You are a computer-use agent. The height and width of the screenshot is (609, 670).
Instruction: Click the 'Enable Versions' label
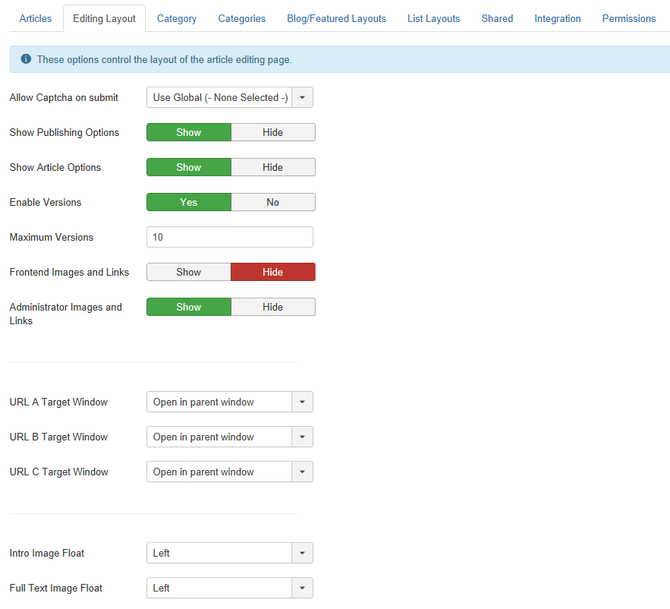click(45, 202)
